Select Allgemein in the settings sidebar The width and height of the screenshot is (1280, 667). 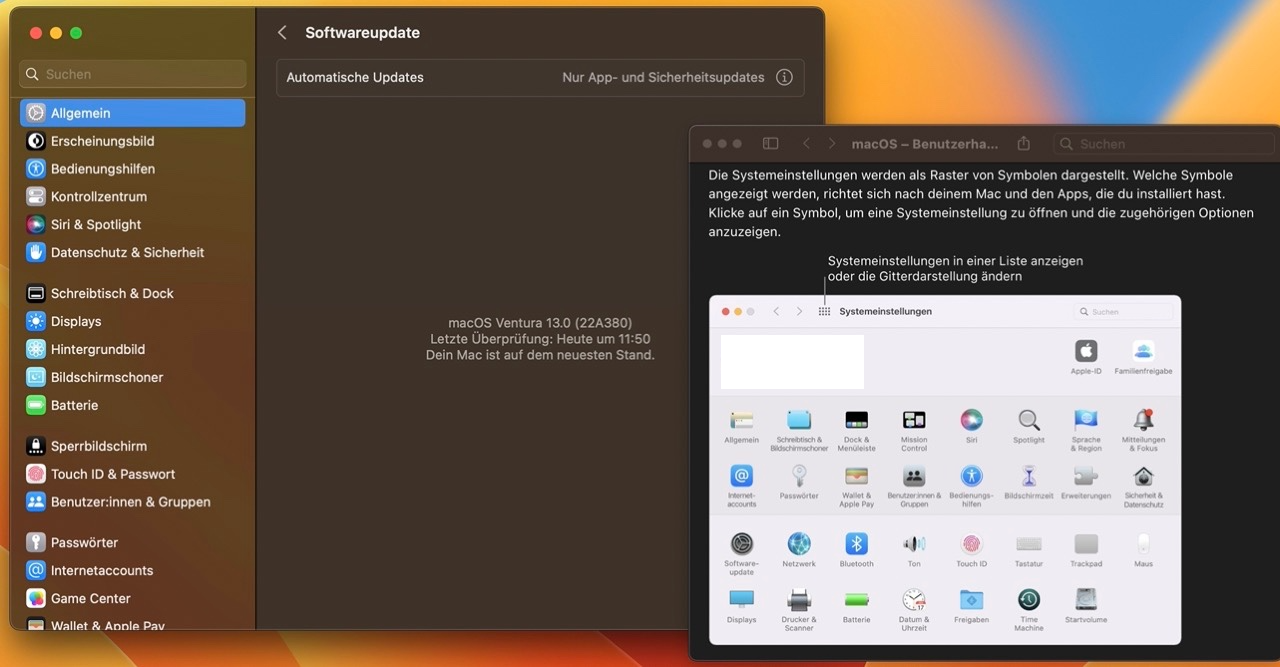click(132, 113)
